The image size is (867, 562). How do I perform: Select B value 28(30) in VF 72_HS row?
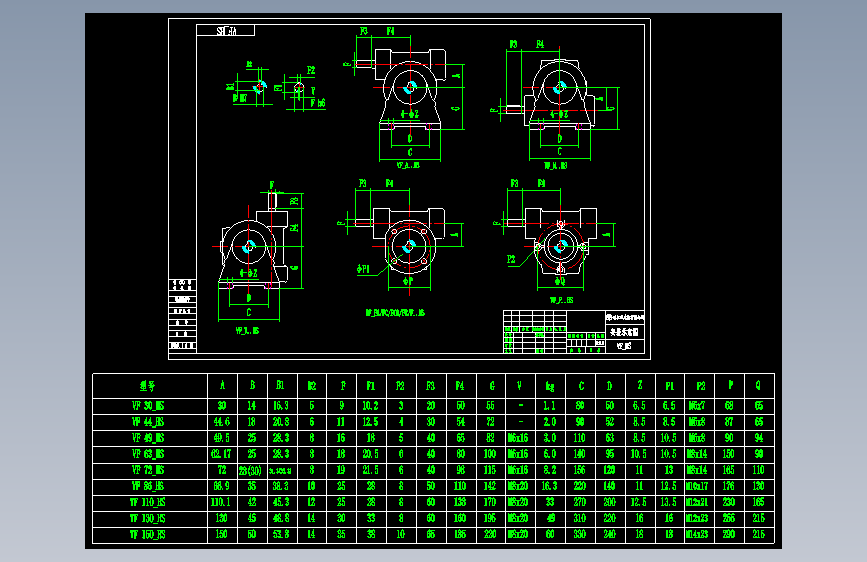250,471
